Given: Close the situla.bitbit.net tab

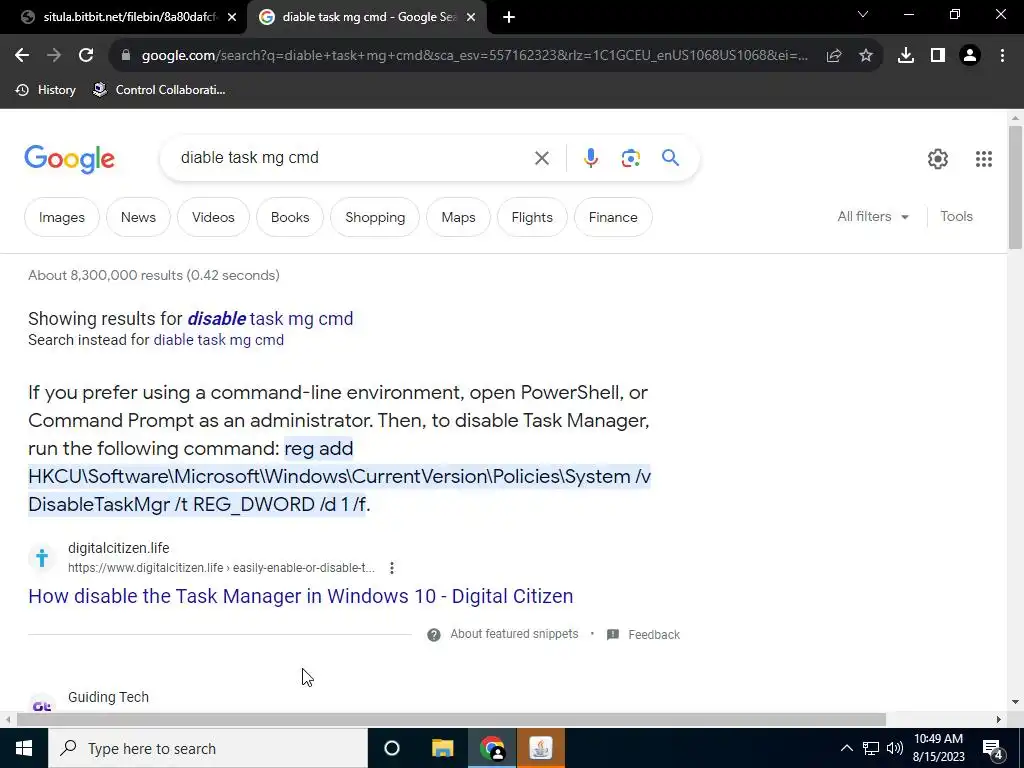Looking at the screenshot, I should (x=231, y=18).
